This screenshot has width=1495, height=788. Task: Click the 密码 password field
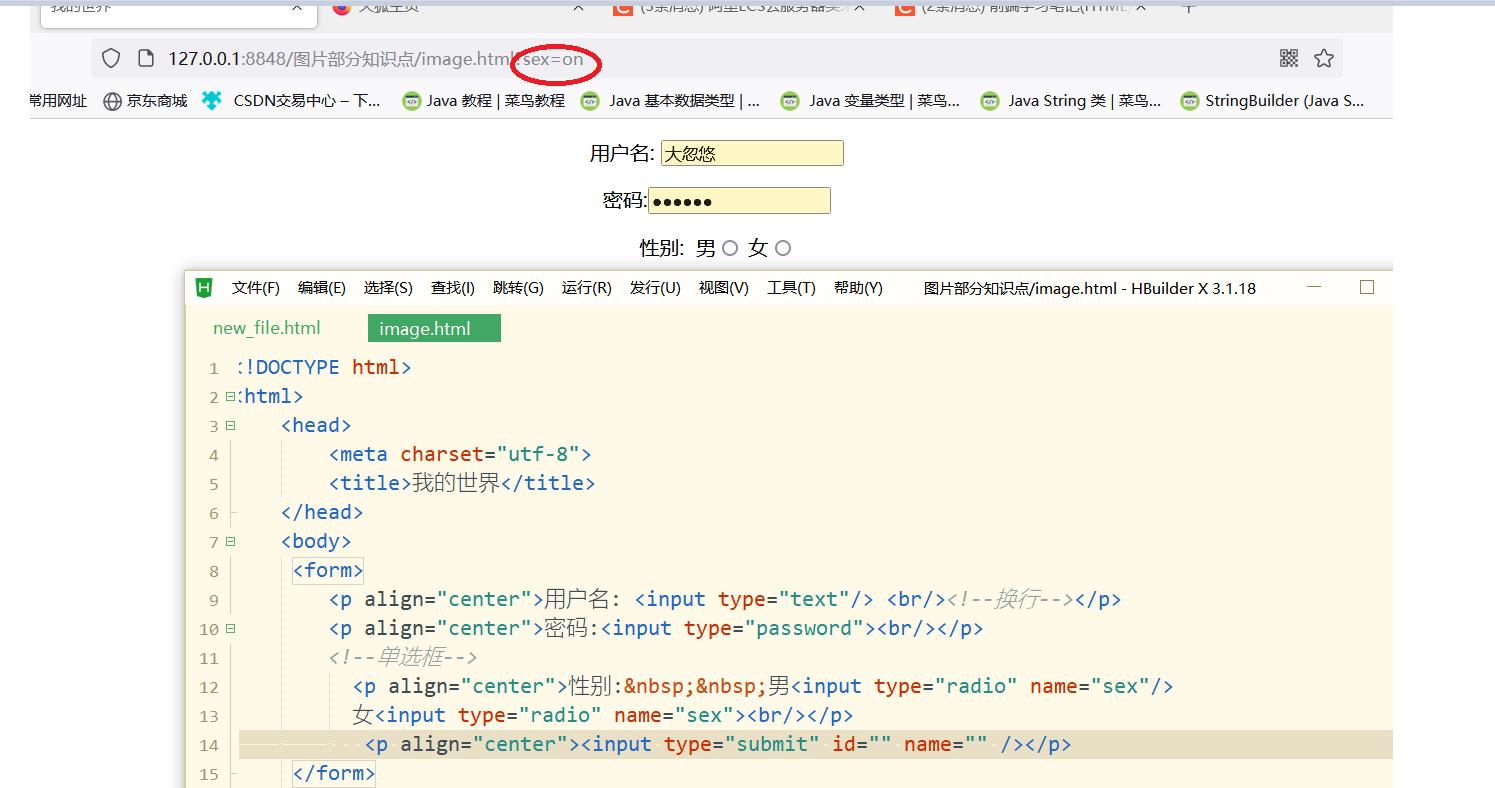click(x=739, y=201)
